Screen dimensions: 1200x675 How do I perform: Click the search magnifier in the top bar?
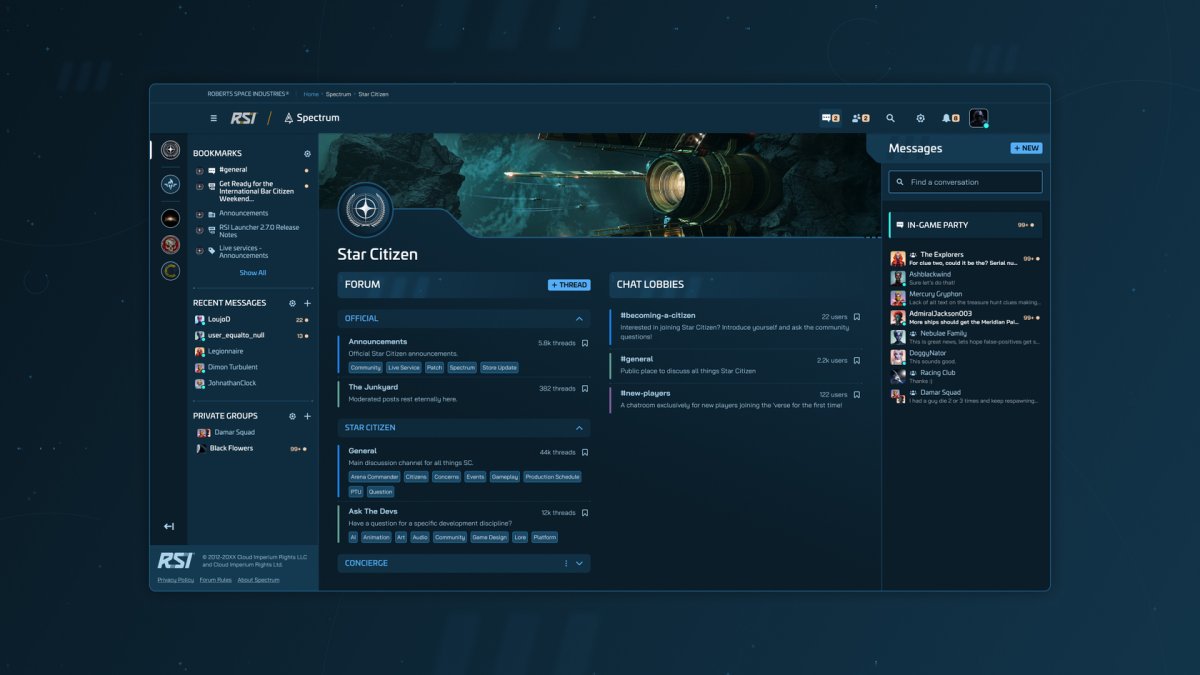coord(890,118)
